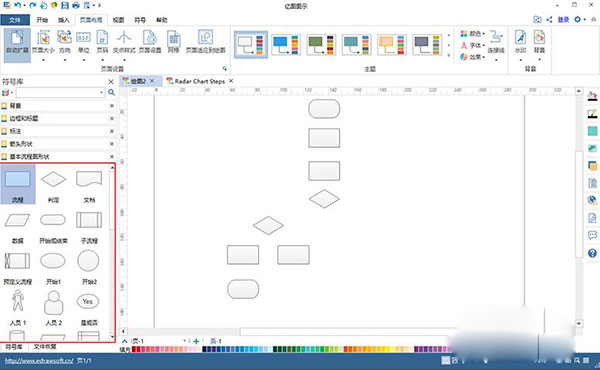Apply the green theme thumbnail
Viewport: 600px width, 370px height.
pos(321,45)
